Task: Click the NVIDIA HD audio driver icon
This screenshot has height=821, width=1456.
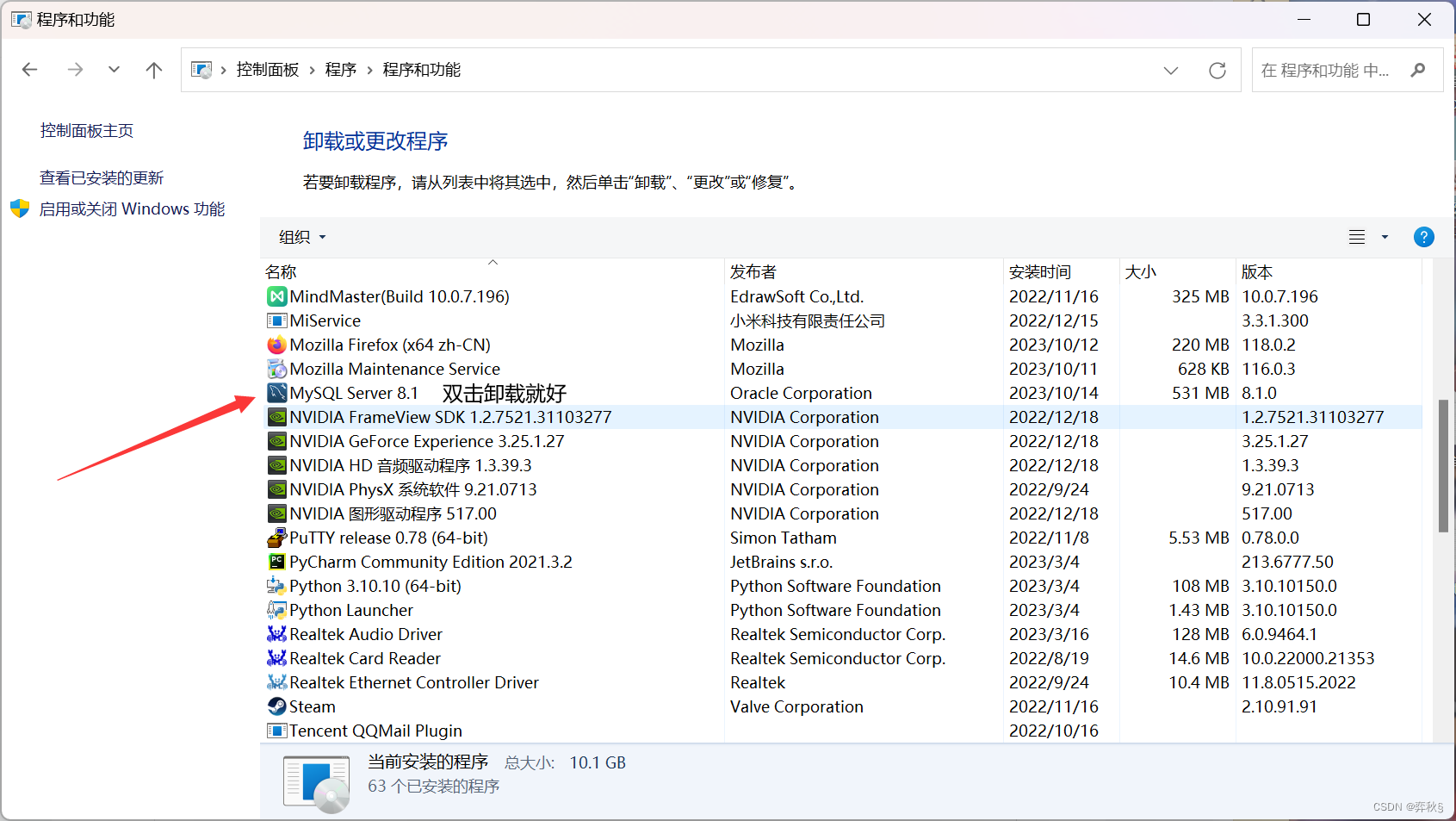Action: coord(276,466)
